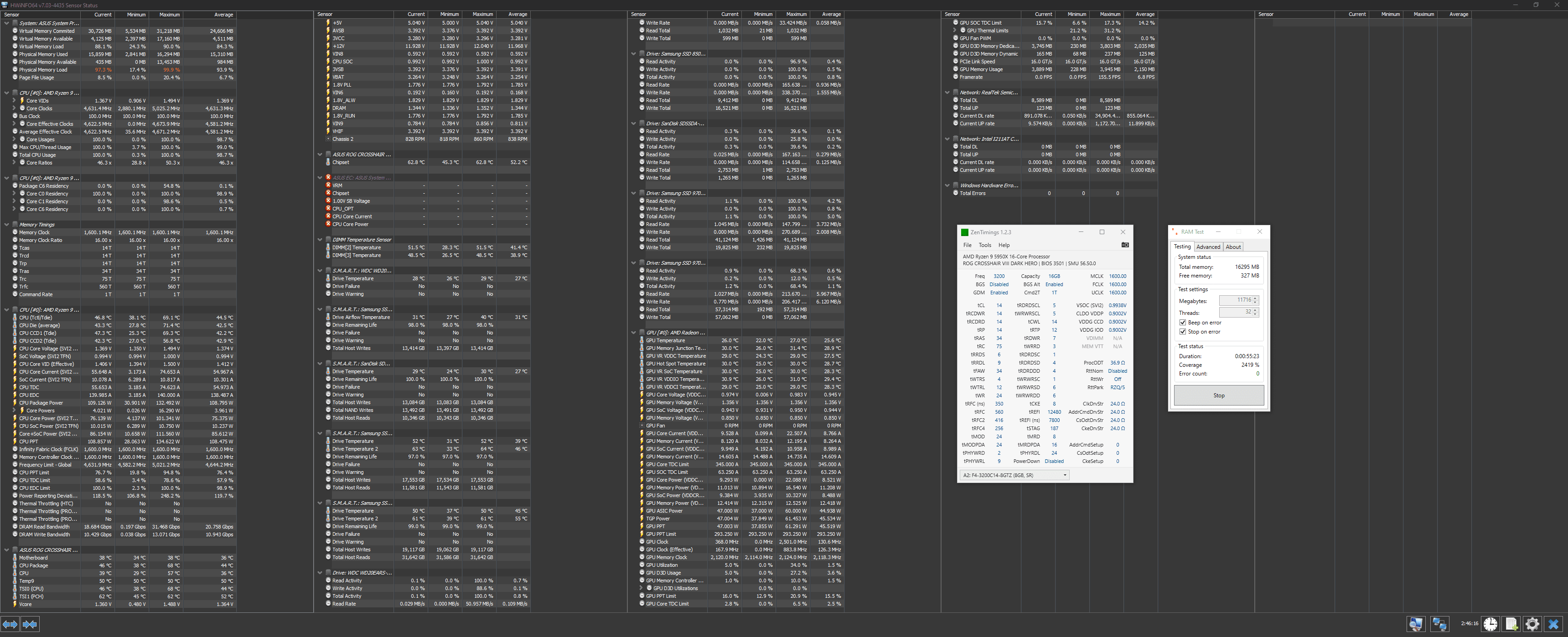Select the CPU Package Power row
This screenshot has width=1568, height=637.
pyautogui.click(x=118, y=403)
